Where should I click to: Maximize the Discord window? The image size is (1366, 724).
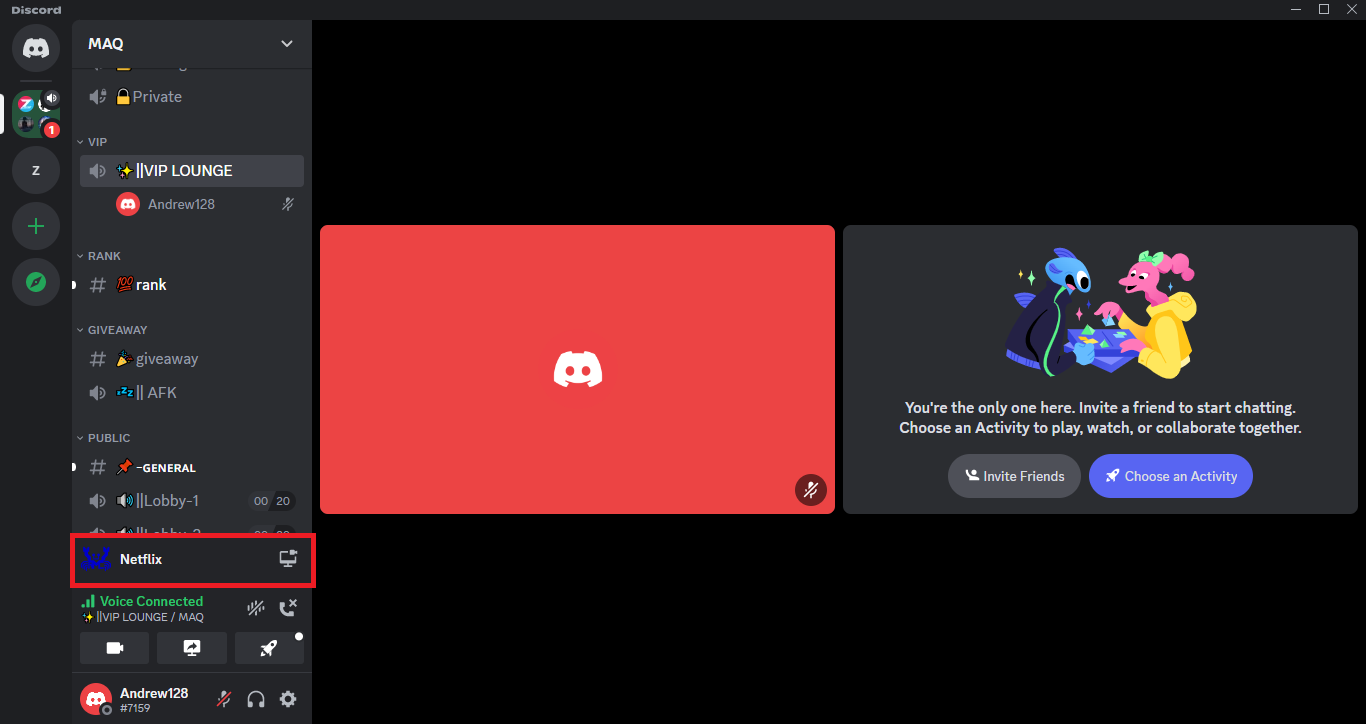point(1324,9)
